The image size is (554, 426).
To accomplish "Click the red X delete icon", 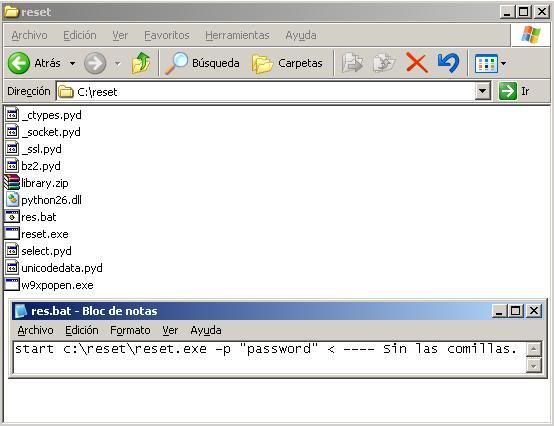I will pos(417,63).
